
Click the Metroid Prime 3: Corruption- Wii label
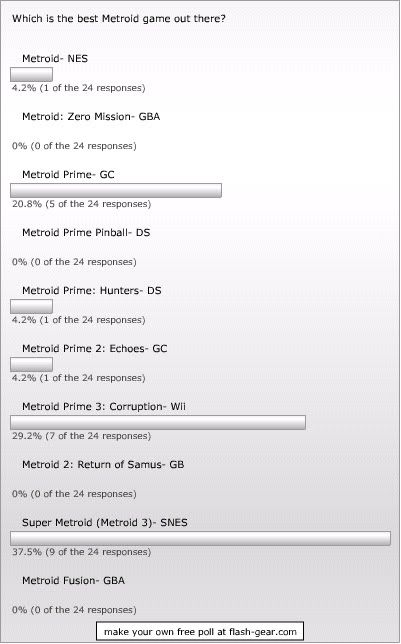104,406
